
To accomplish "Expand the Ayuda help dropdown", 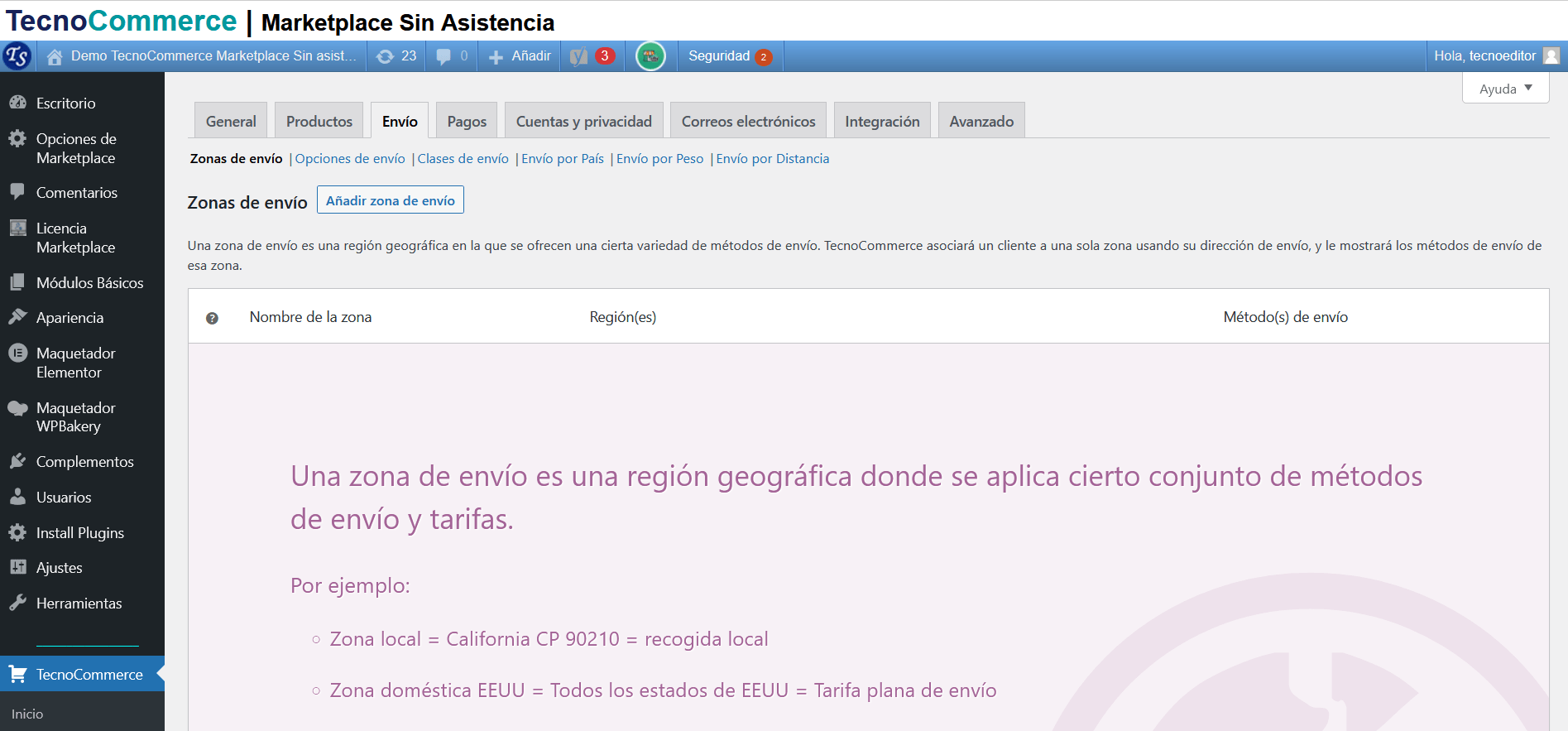I will point(1505,89).
